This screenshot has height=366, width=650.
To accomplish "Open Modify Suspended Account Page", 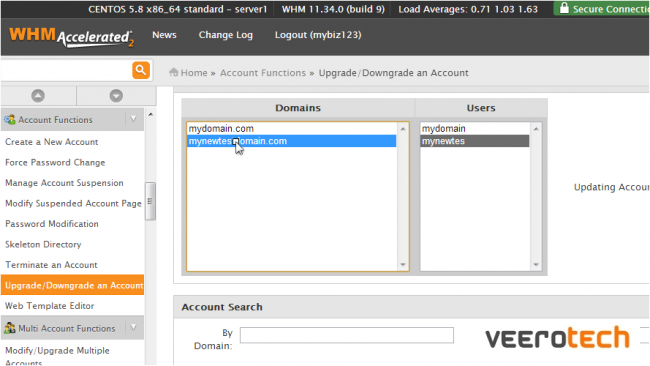I will click(73, 203).
